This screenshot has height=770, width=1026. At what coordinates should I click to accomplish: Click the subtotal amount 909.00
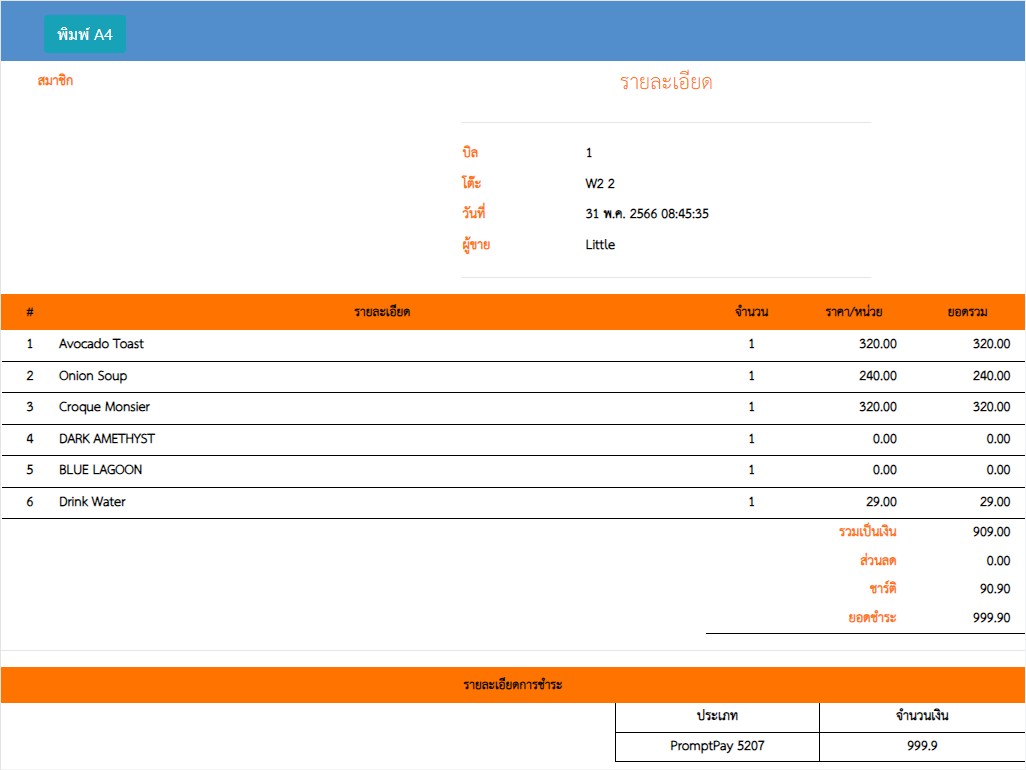point(991,532)
